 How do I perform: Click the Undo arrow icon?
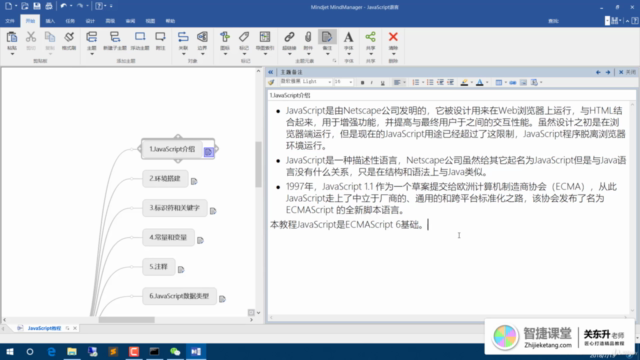[63, 6]
